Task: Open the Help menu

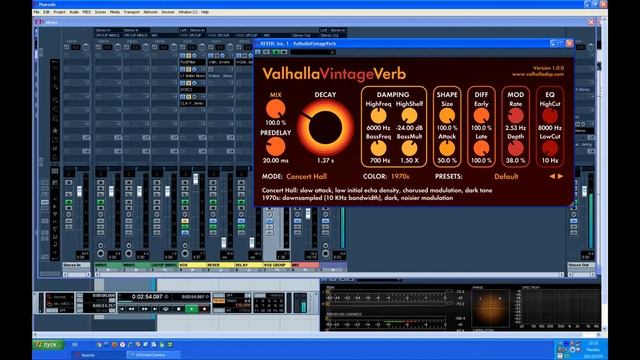Action: 205,12
